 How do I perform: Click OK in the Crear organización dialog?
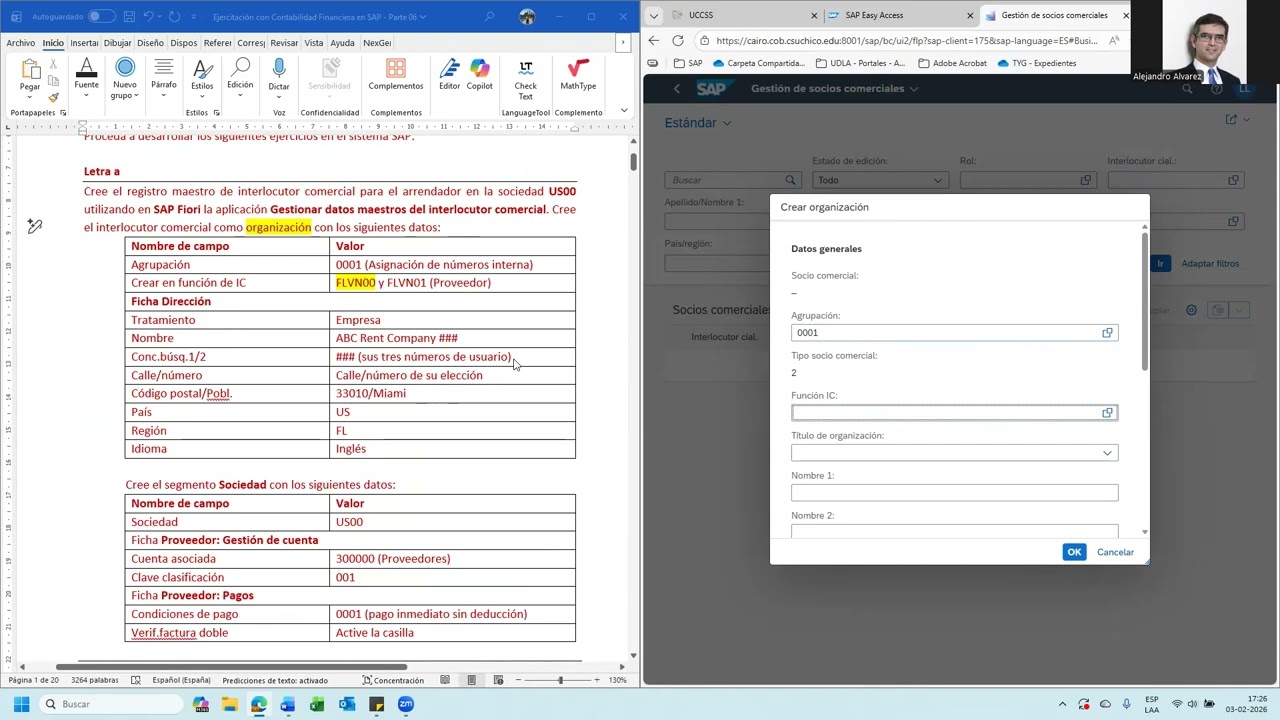1074,552
